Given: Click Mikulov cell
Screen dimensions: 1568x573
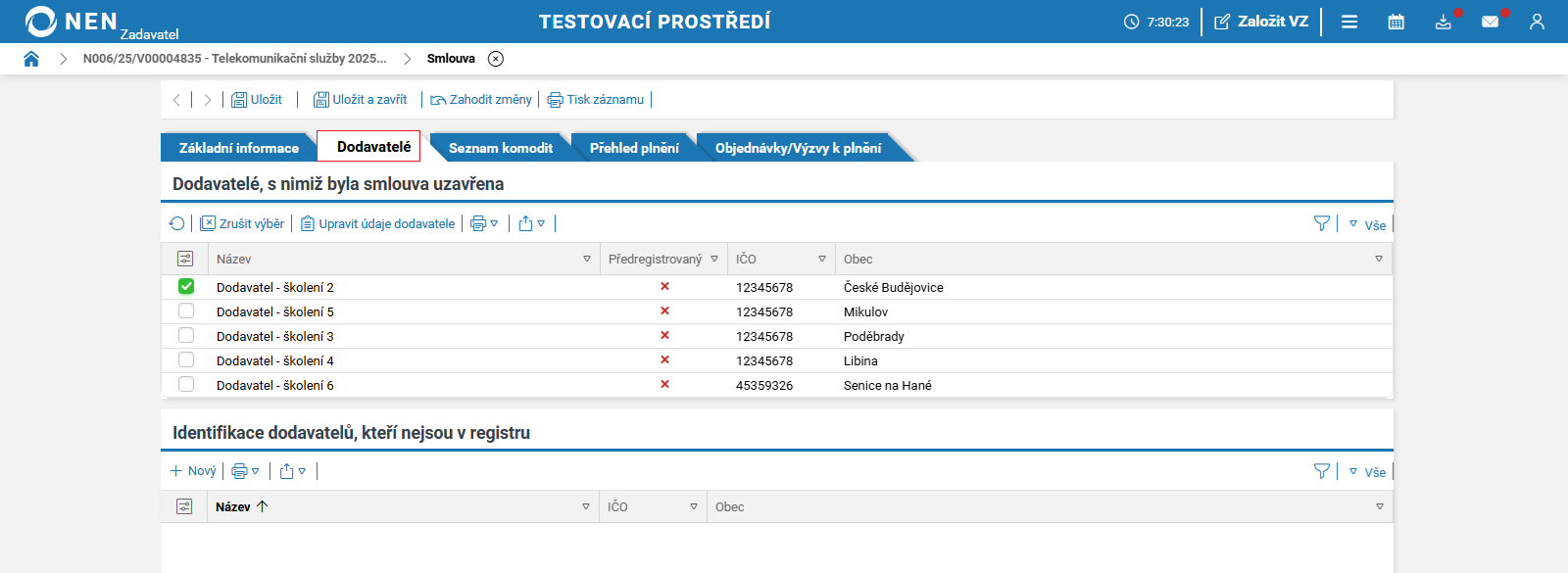Looking at the screenshot, I should coord(866,311).
